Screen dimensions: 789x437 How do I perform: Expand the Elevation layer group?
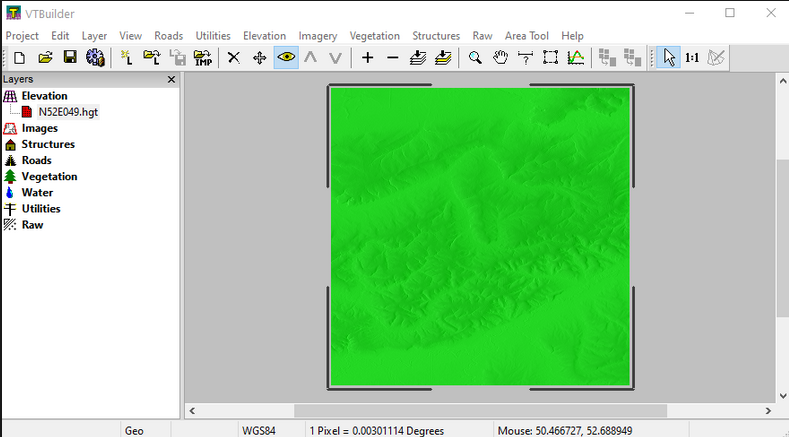11,96
